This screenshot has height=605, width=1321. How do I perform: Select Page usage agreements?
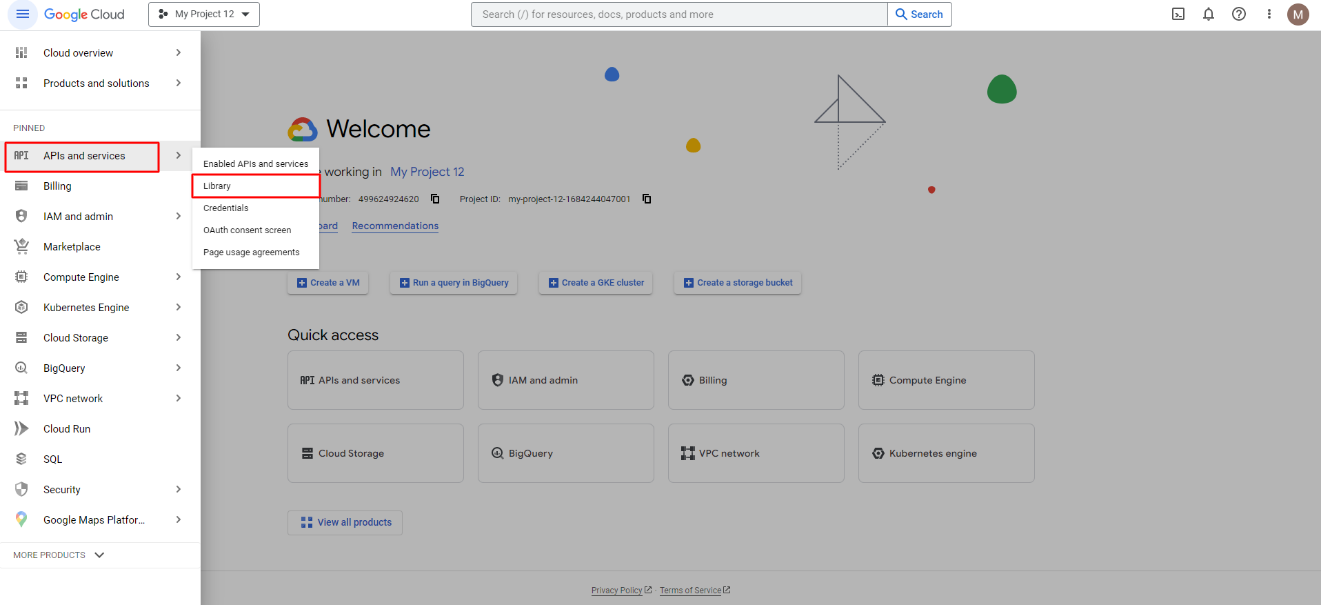point(255,252)
